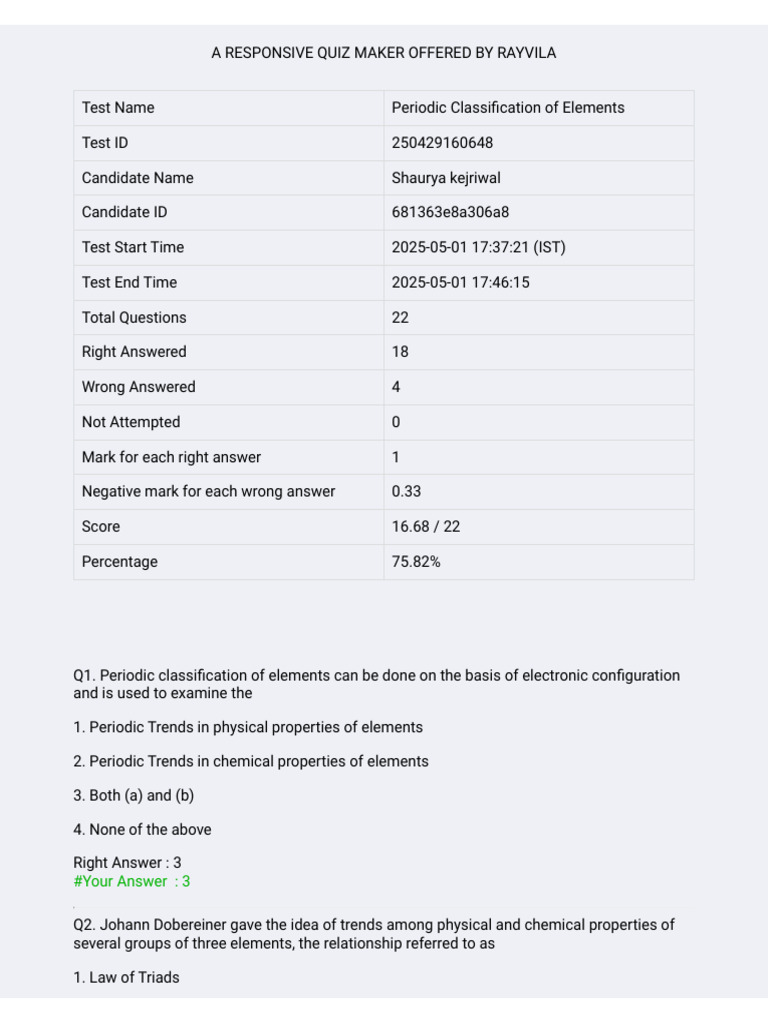
Task: Click the green Your Answer text
Action: [x=132, y=882]
